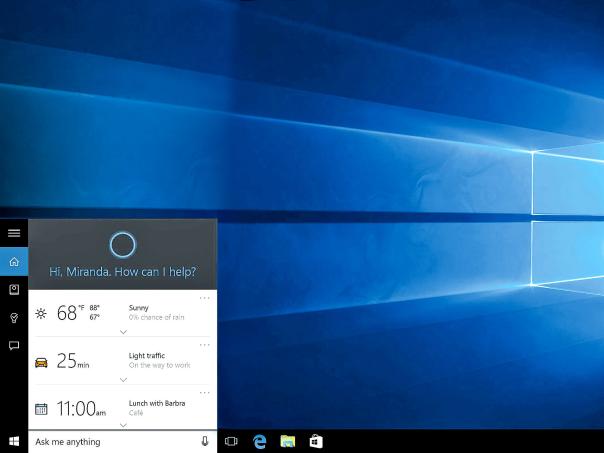Click the 68 °F temperature reading
The width and height of the screenshot is (604, 453).
coord(70,312)
